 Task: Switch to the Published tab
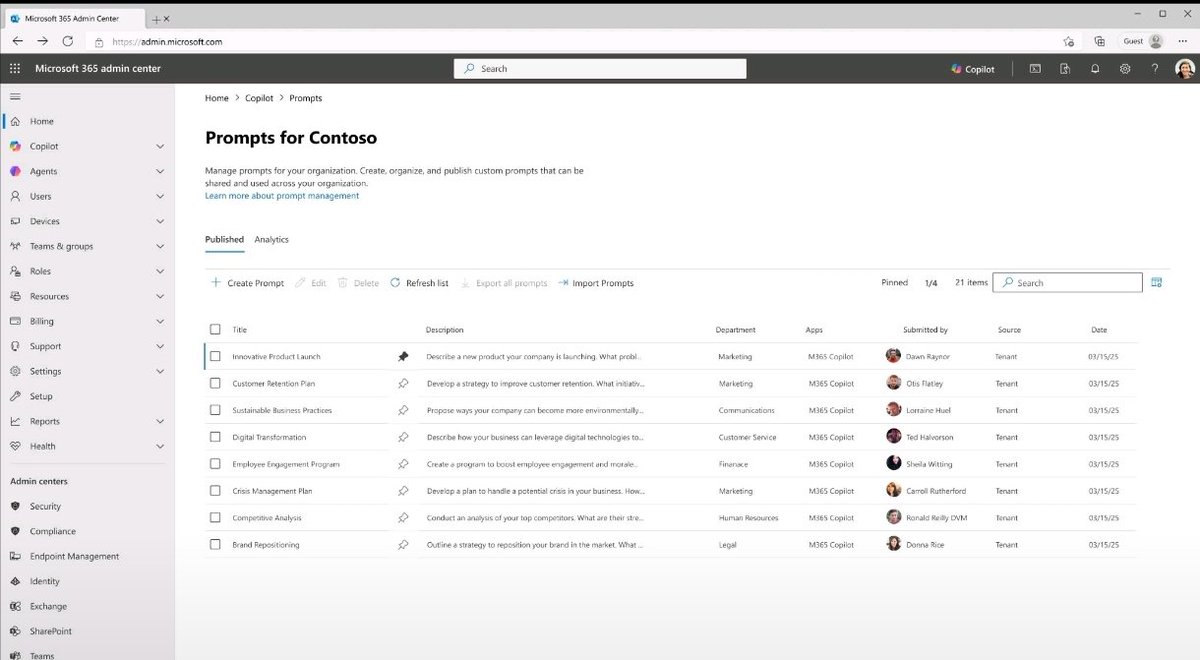pos(224,240)
